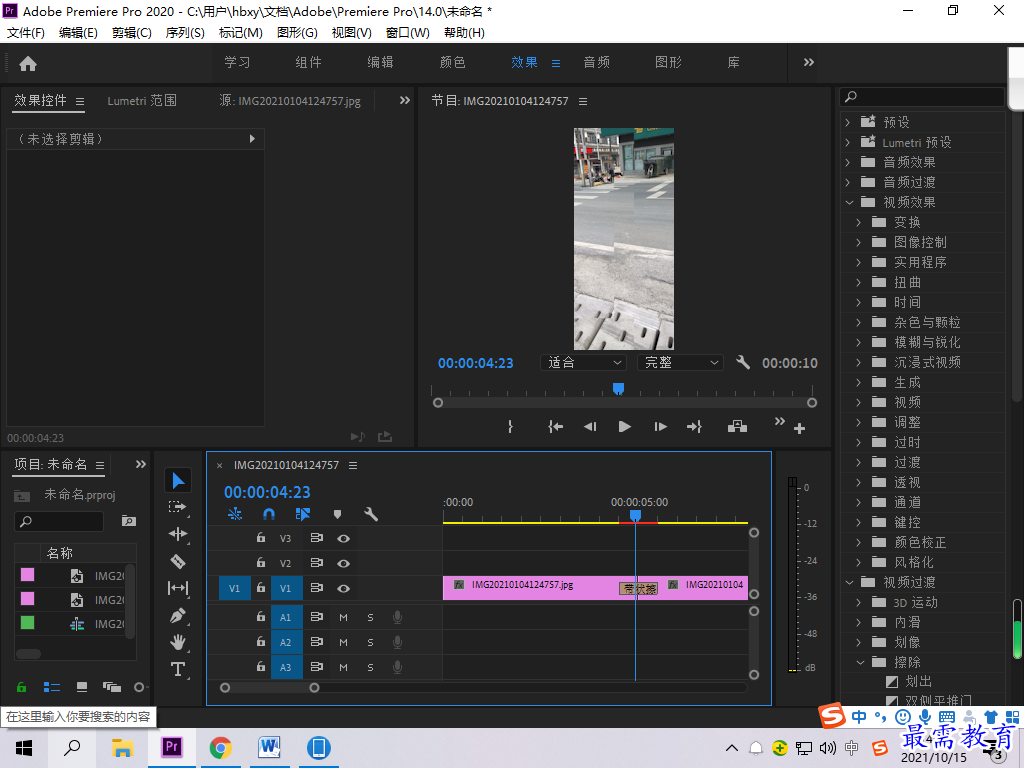Select the Razor tool
Image resolution: width=1024 pixels, height=768 pixels.
(x=178, y=562)
